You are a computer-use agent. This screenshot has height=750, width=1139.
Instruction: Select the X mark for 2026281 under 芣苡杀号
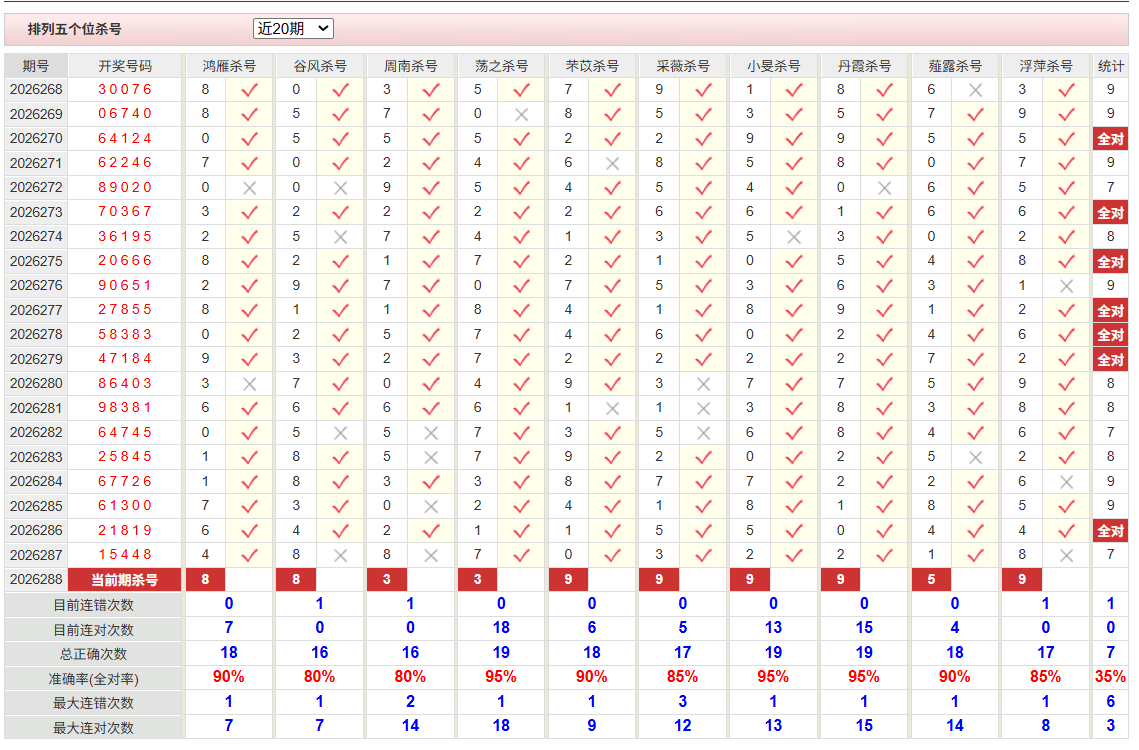612,408
